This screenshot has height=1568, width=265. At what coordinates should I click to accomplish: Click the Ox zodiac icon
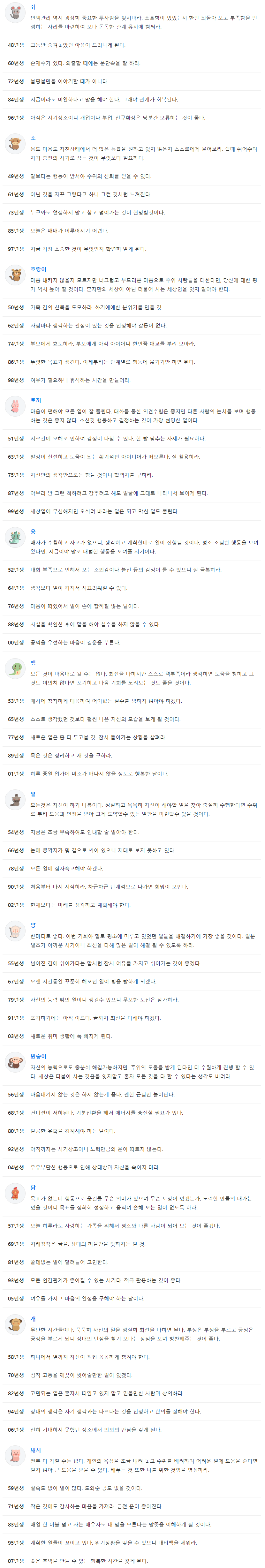15,144
